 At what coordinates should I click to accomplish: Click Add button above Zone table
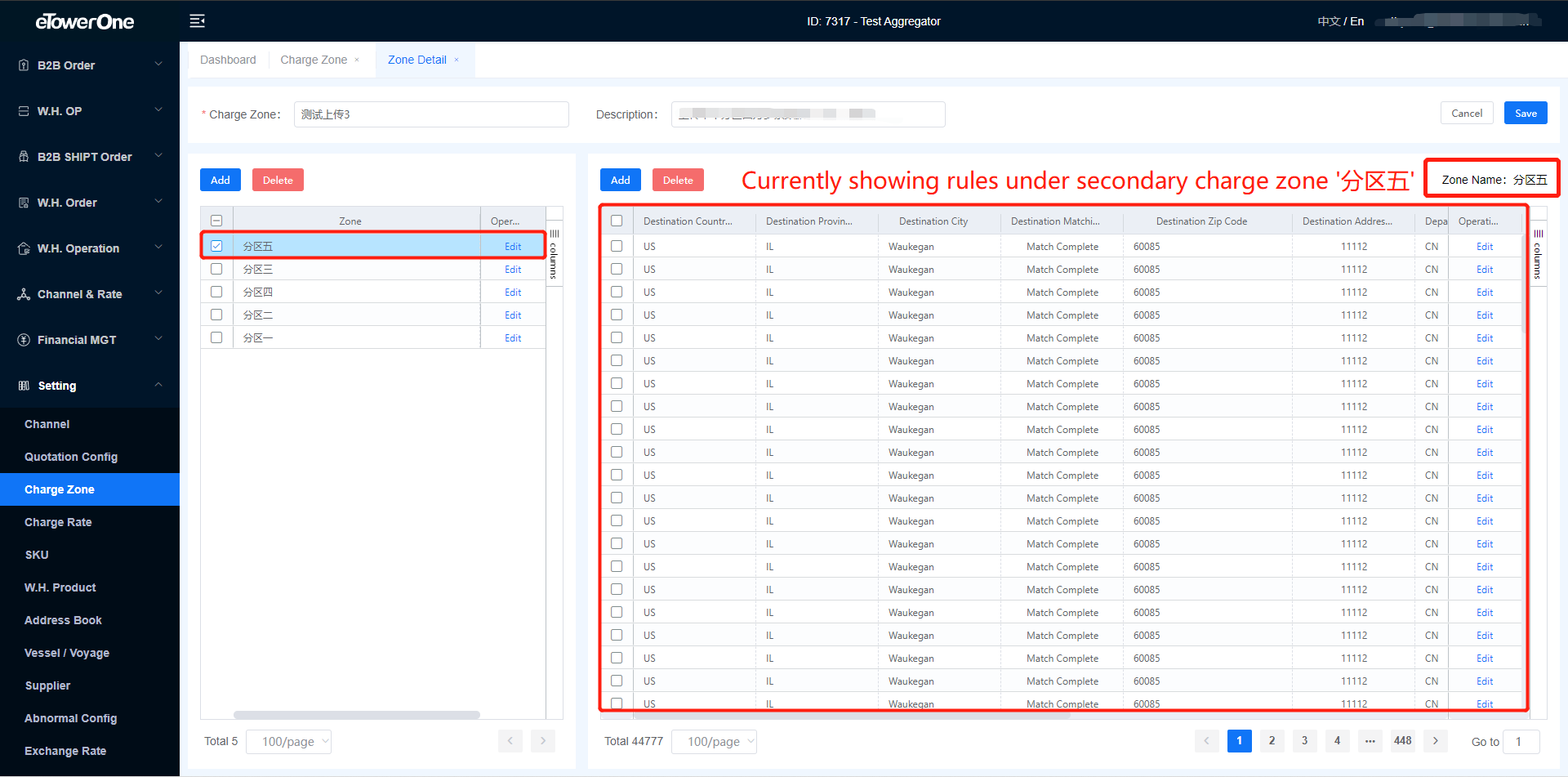pos(220,180)
